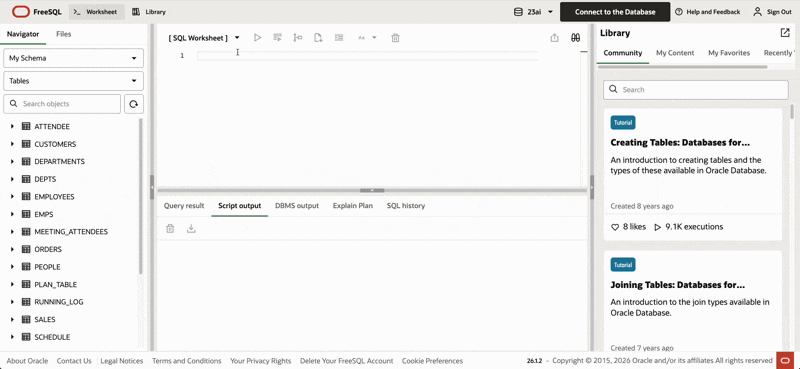800x369 pixels.
Task: Click the ORDERS table icon
Action: click(26, 250)
